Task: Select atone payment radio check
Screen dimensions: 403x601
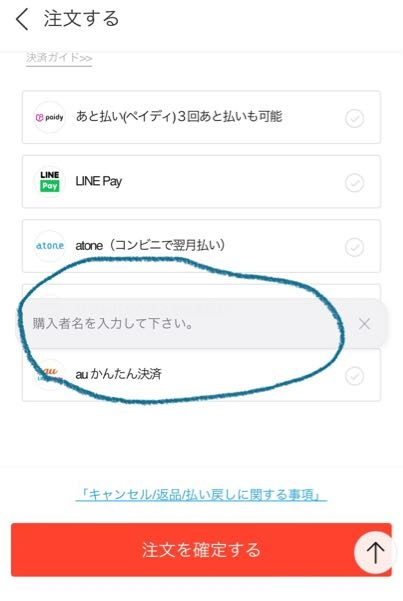Action: 354,247
